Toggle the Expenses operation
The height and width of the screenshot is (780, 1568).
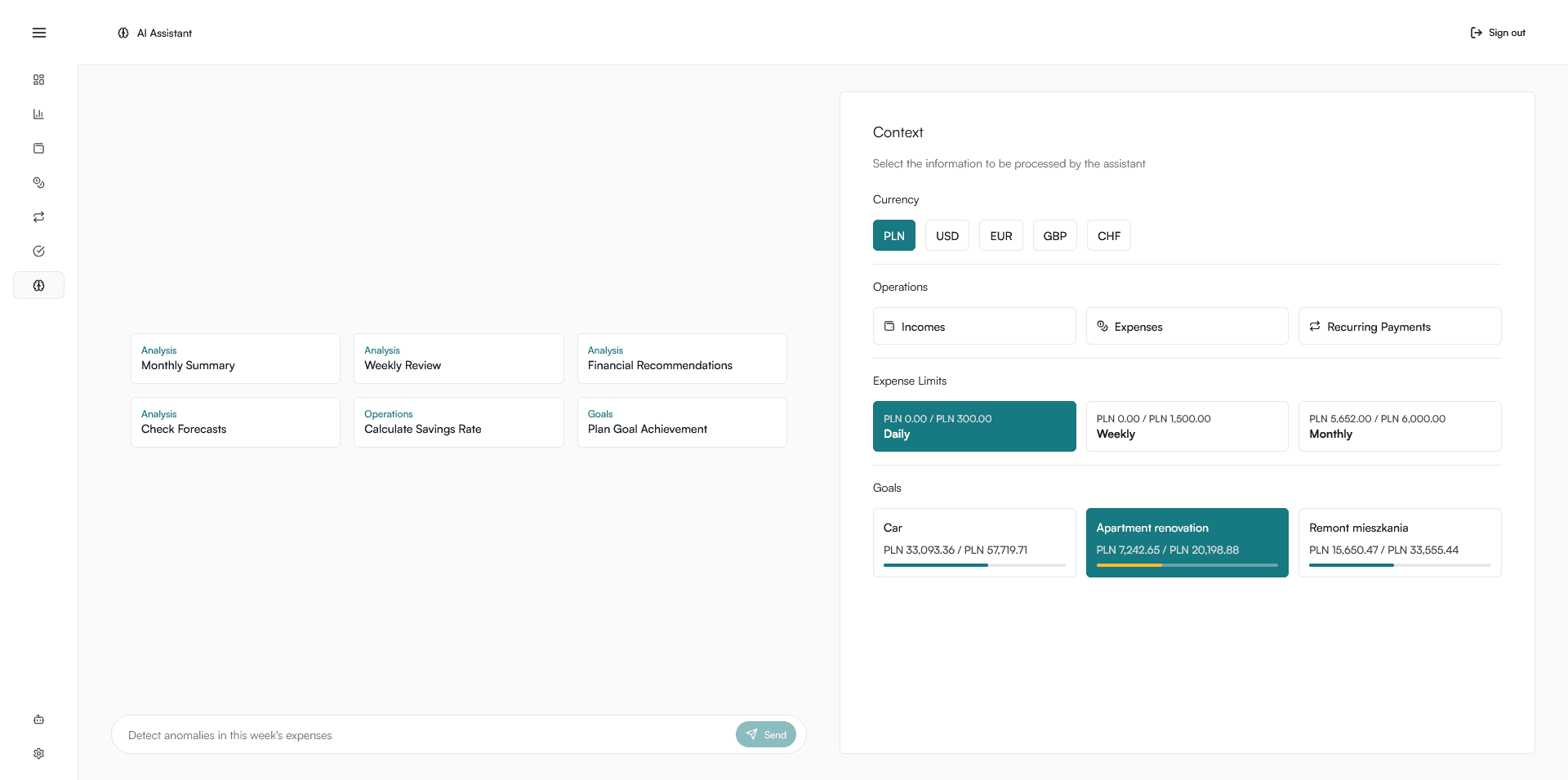coord(1187,326)
